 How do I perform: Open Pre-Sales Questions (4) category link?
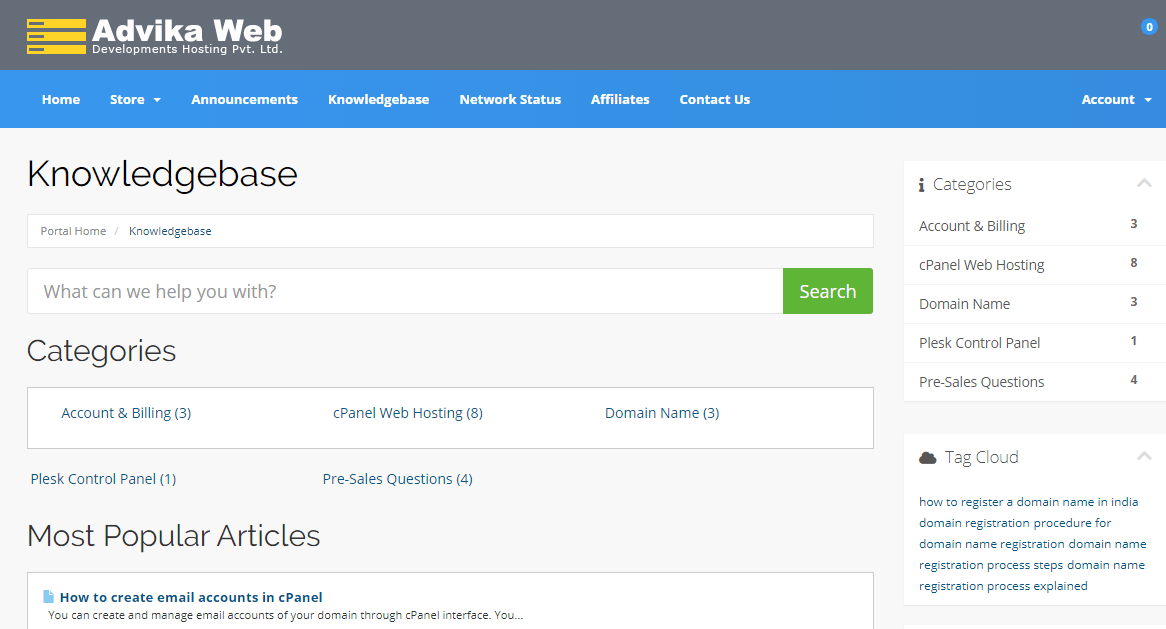397,479
